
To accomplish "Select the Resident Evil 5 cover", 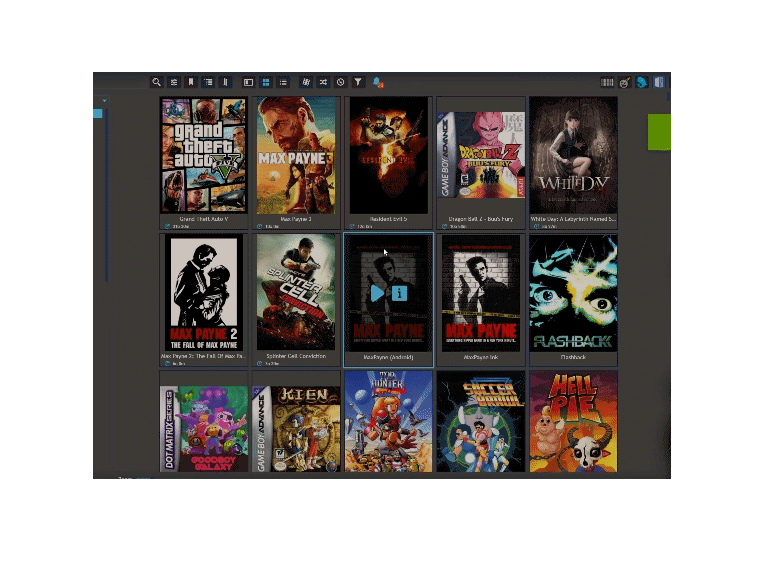I will pyautogui.click(x=388, y=155).
